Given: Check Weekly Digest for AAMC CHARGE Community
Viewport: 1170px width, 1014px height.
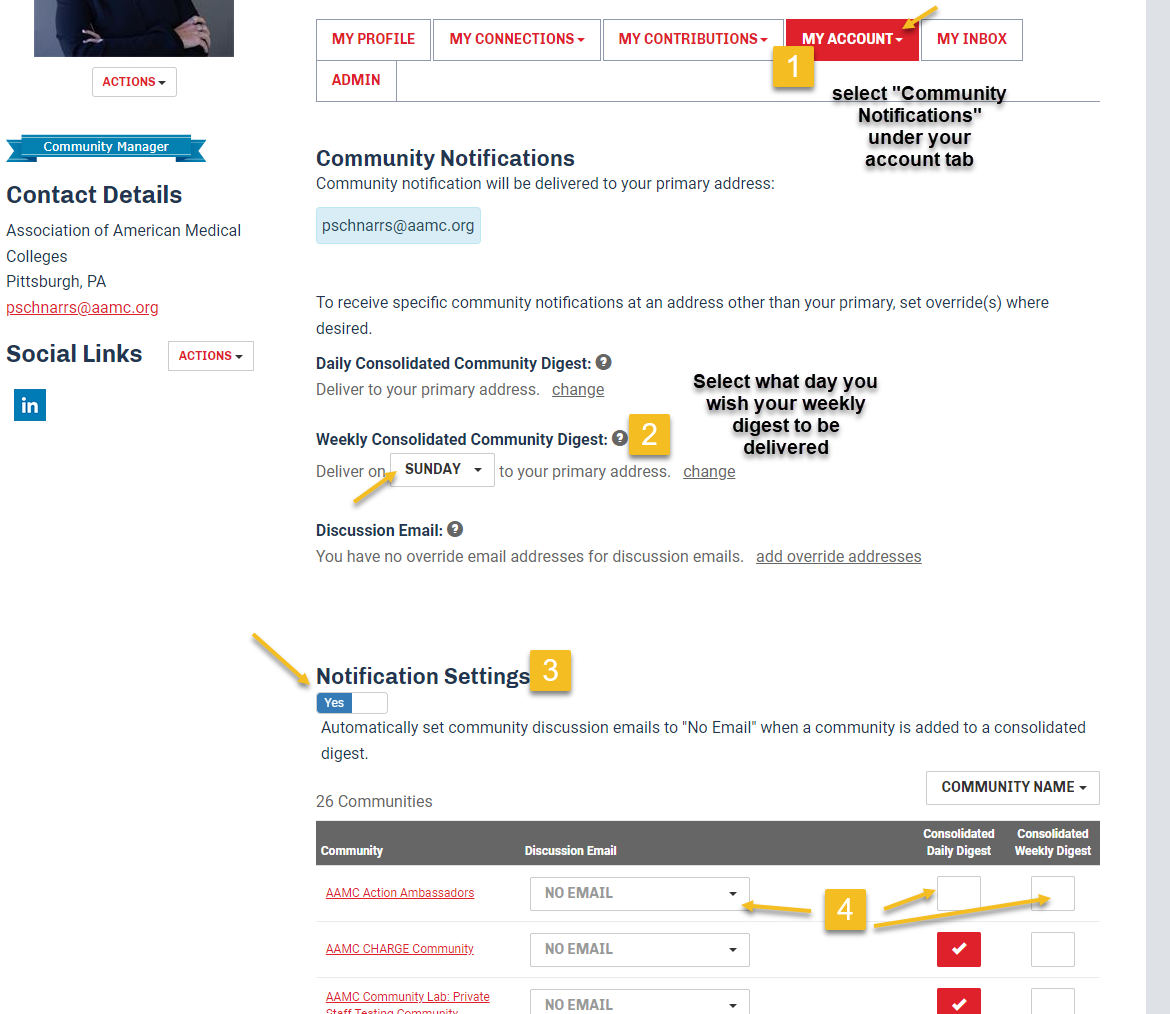Looking at the screenshot, I should click(1053, 949).
